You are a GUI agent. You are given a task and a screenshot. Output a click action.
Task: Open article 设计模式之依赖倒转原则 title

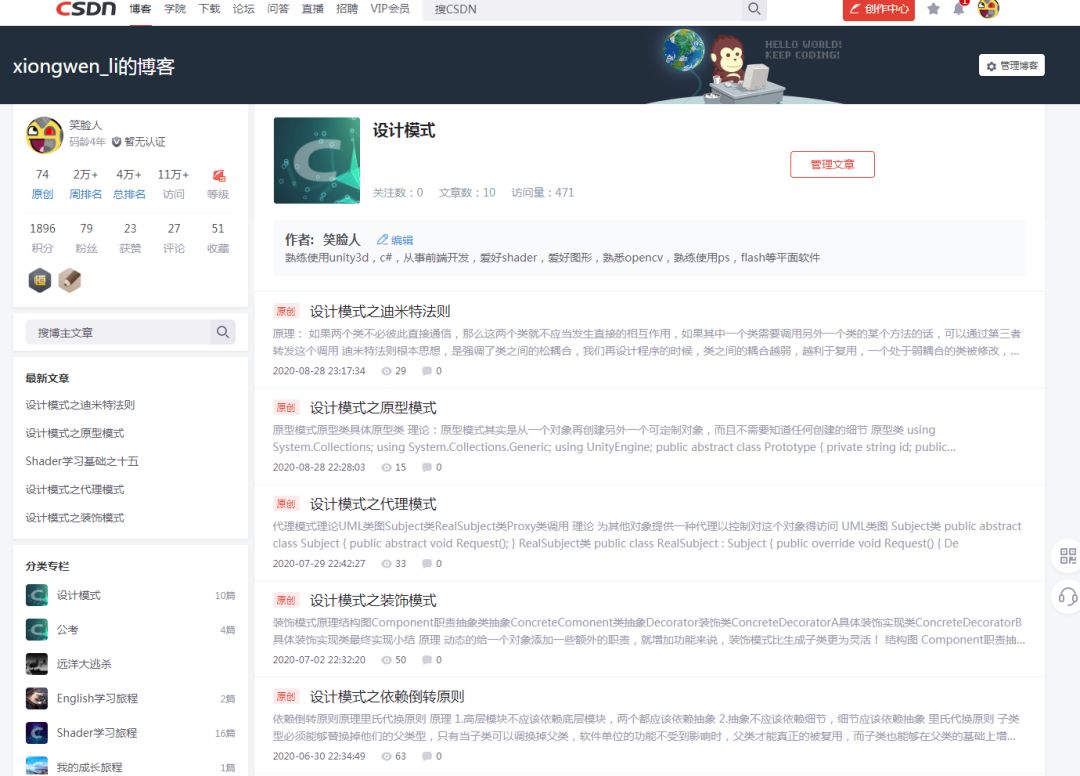[x=386, y=697]
